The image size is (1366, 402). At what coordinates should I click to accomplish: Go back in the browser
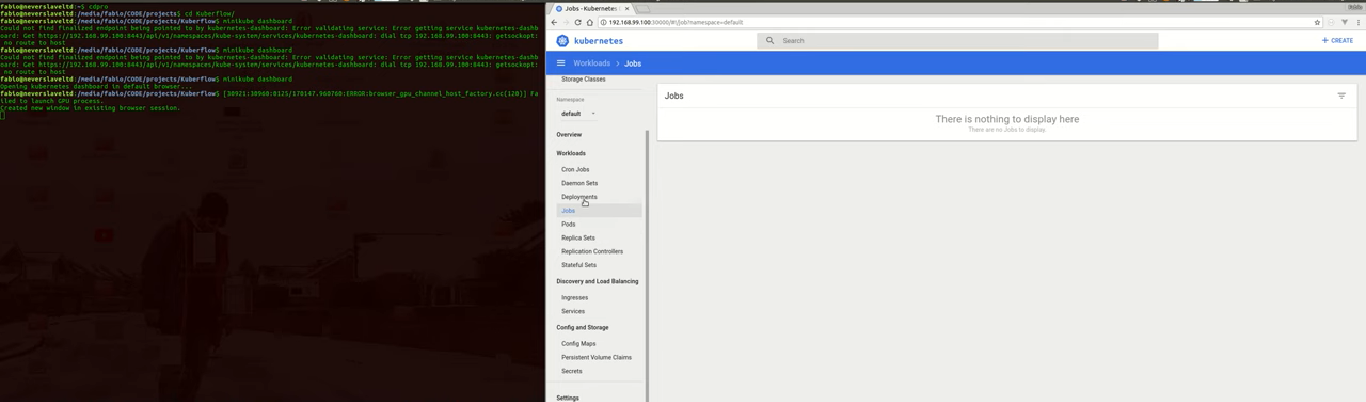coord(554,22)
